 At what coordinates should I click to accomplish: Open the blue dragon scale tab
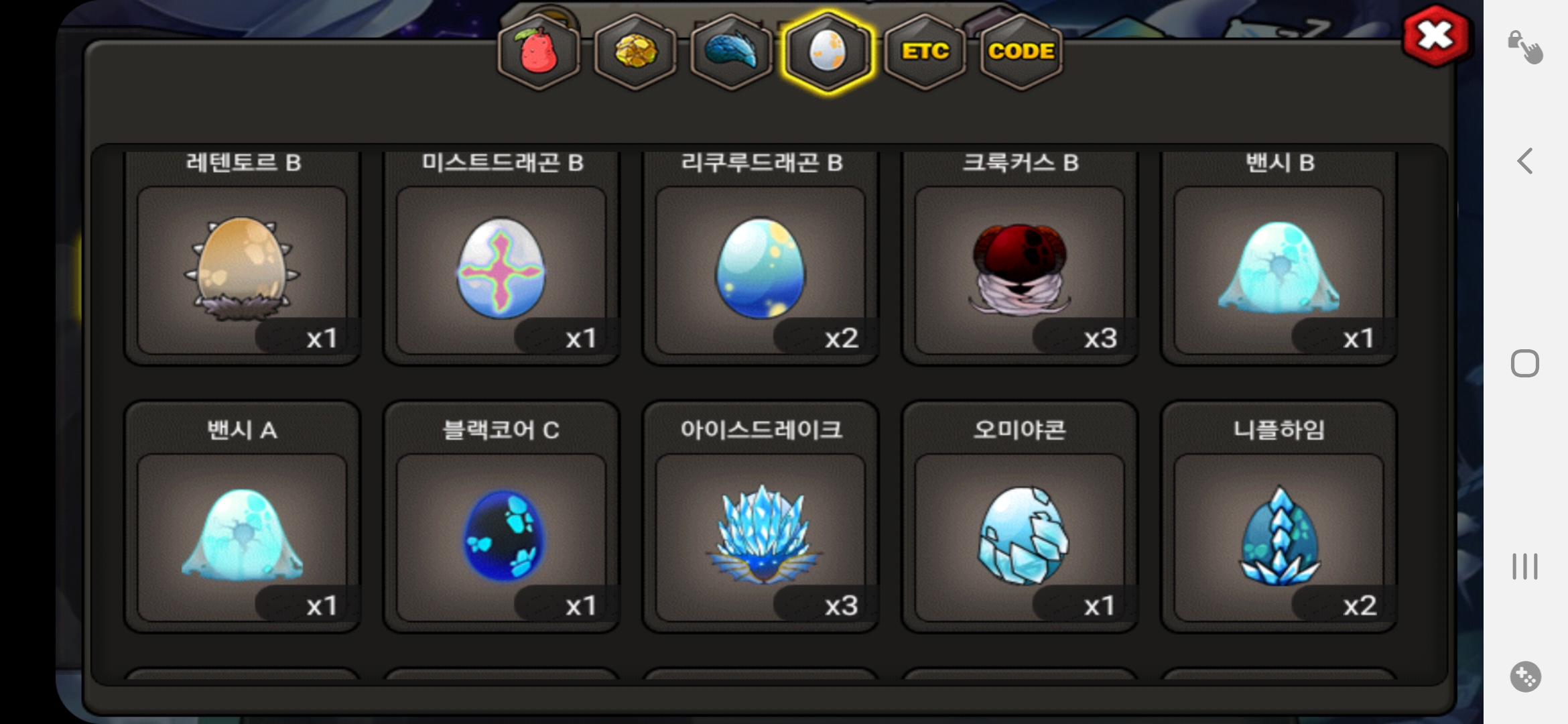(731, 52)
